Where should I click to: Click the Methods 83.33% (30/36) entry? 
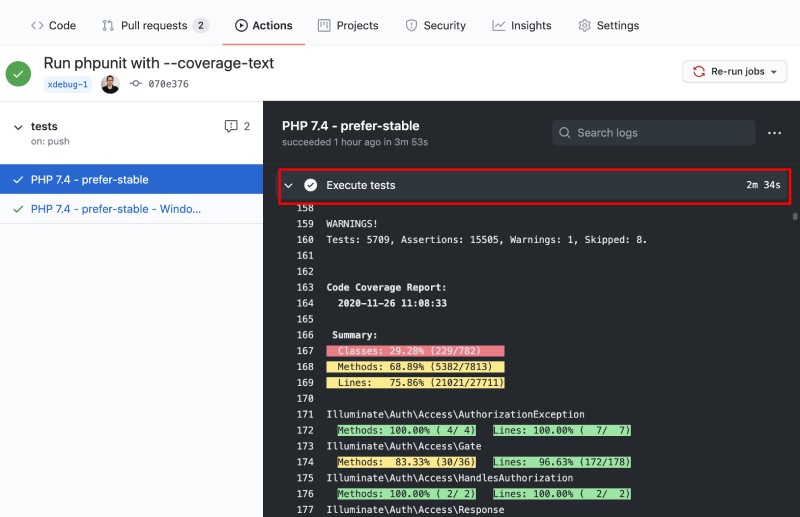[x=406, y=462]
